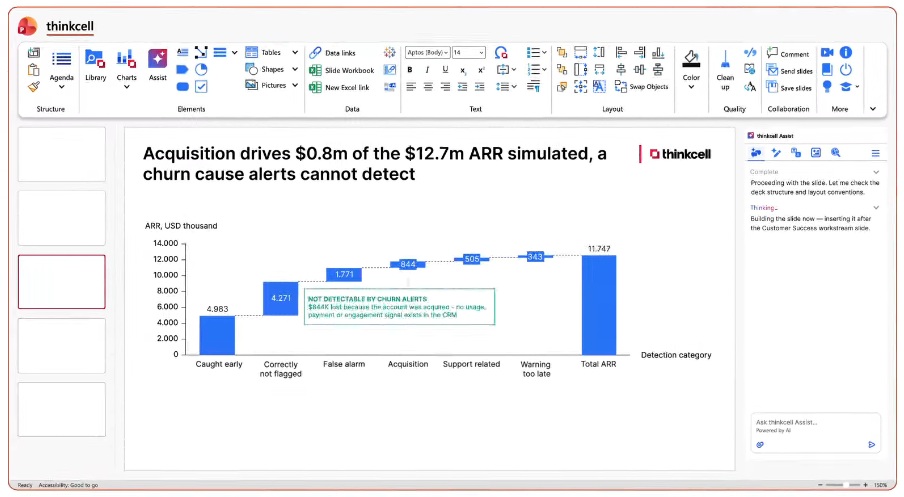Insert a rounded rectangle element
The height and width of the screenshot is (497, 904).
click(182, 87)
